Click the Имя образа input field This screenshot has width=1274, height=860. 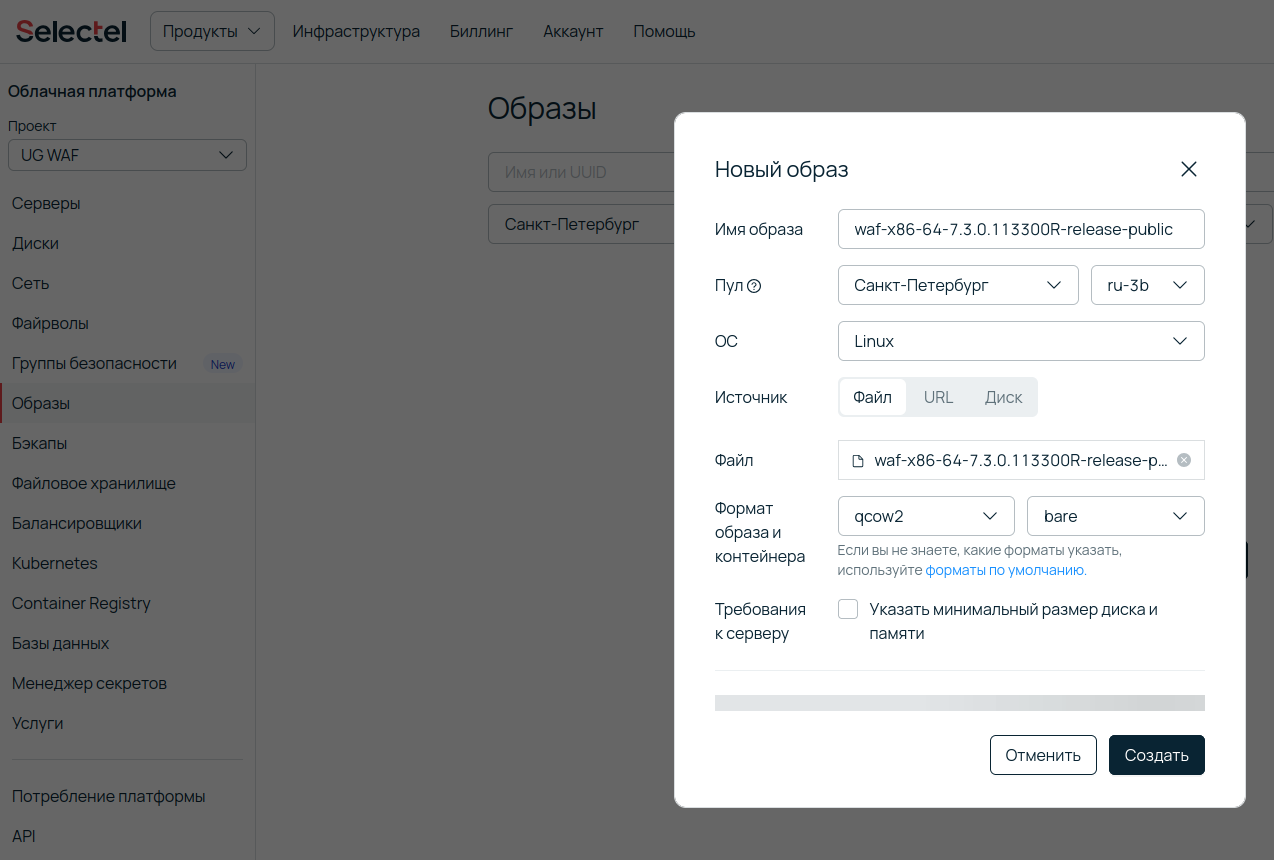click(x=1020, y=229)
